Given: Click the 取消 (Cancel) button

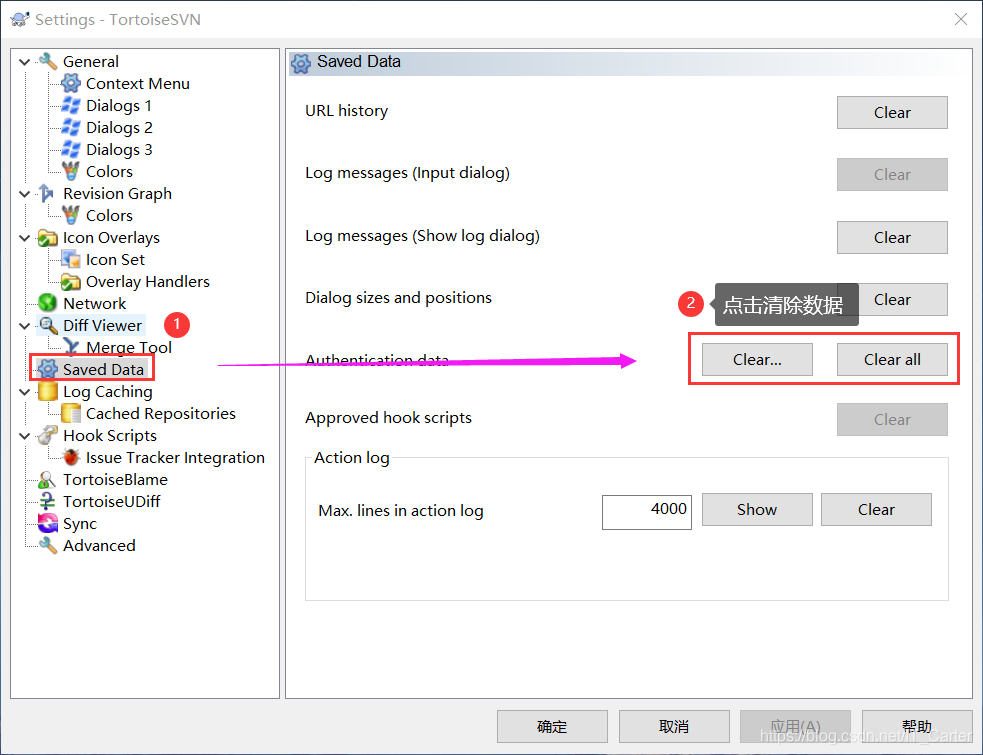Looking at the screenshot, I should [674, 726].
